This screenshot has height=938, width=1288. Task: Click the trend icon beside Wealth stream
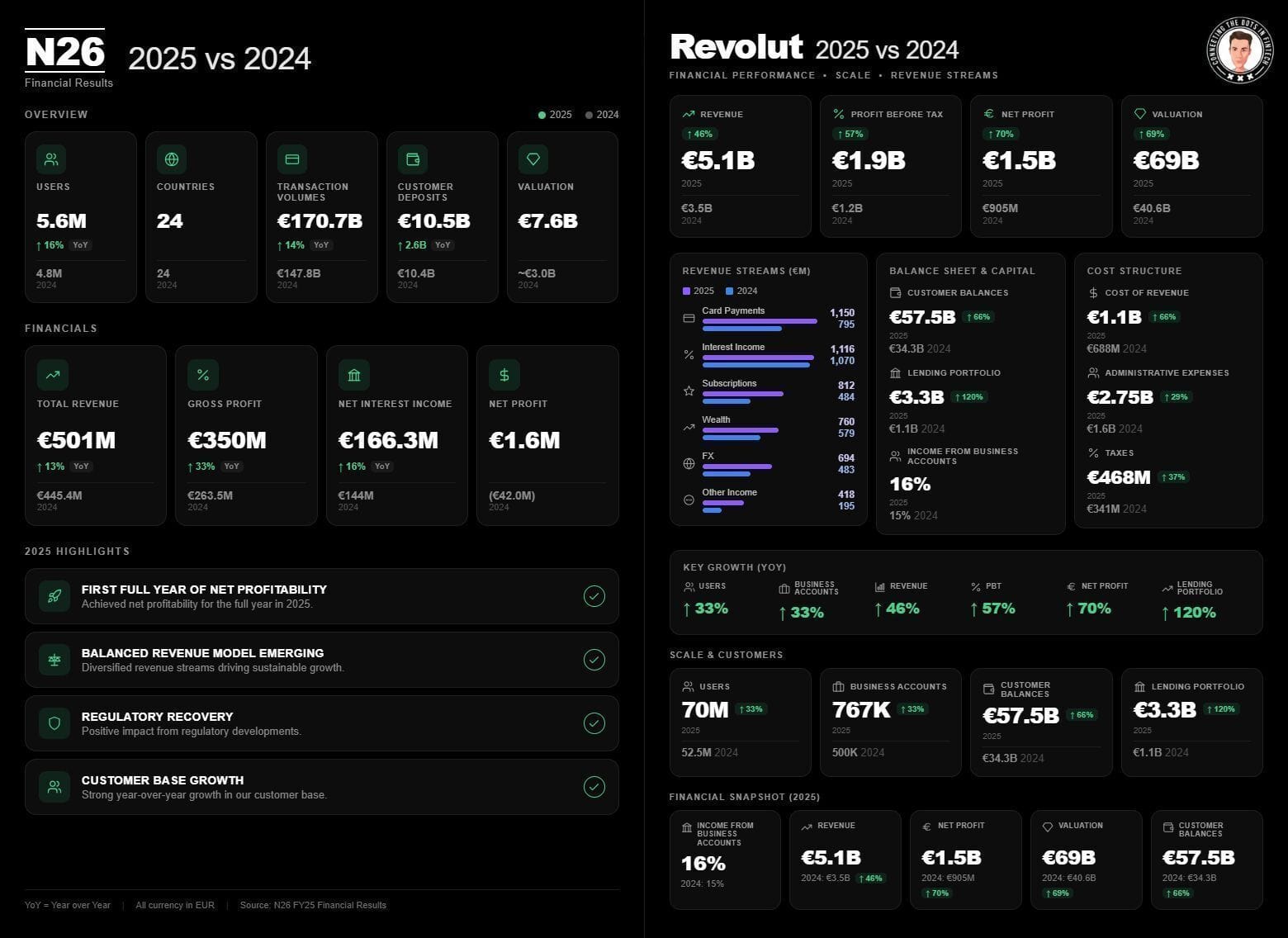689,427
